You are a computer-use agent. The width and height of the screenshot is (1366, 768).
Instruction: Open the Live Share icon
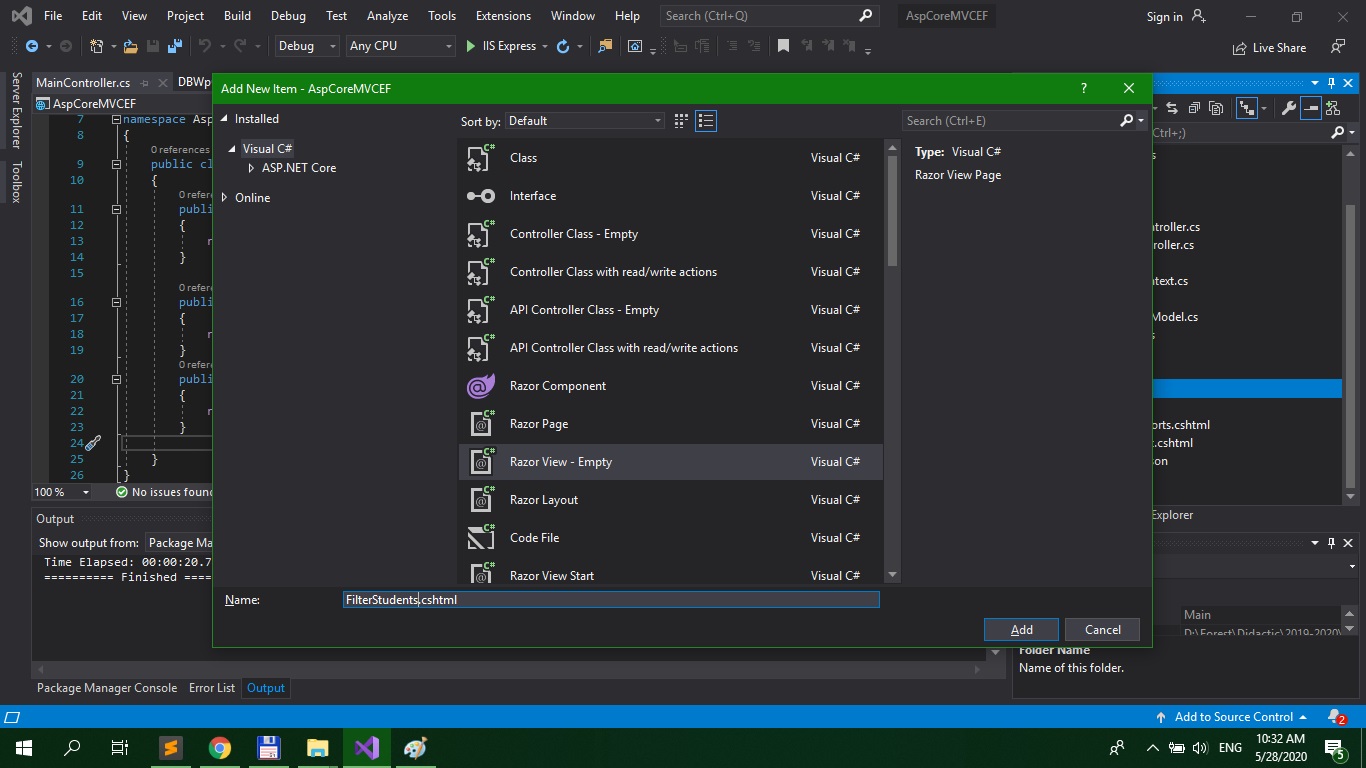click(1241, 47)
